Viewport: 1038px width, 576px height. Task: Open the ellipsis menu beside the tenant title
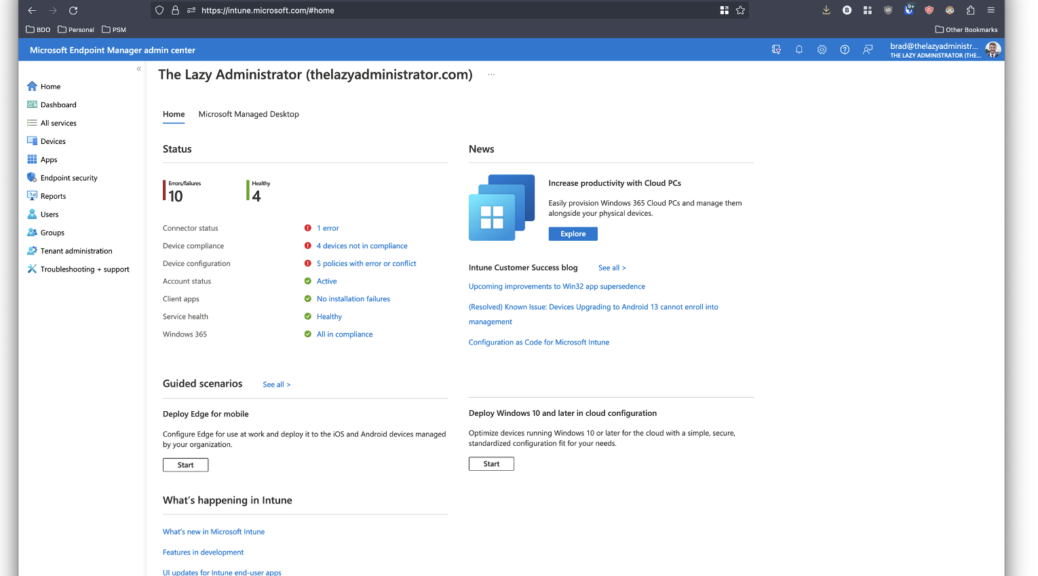pyautogui.click(x=491, y=75)
